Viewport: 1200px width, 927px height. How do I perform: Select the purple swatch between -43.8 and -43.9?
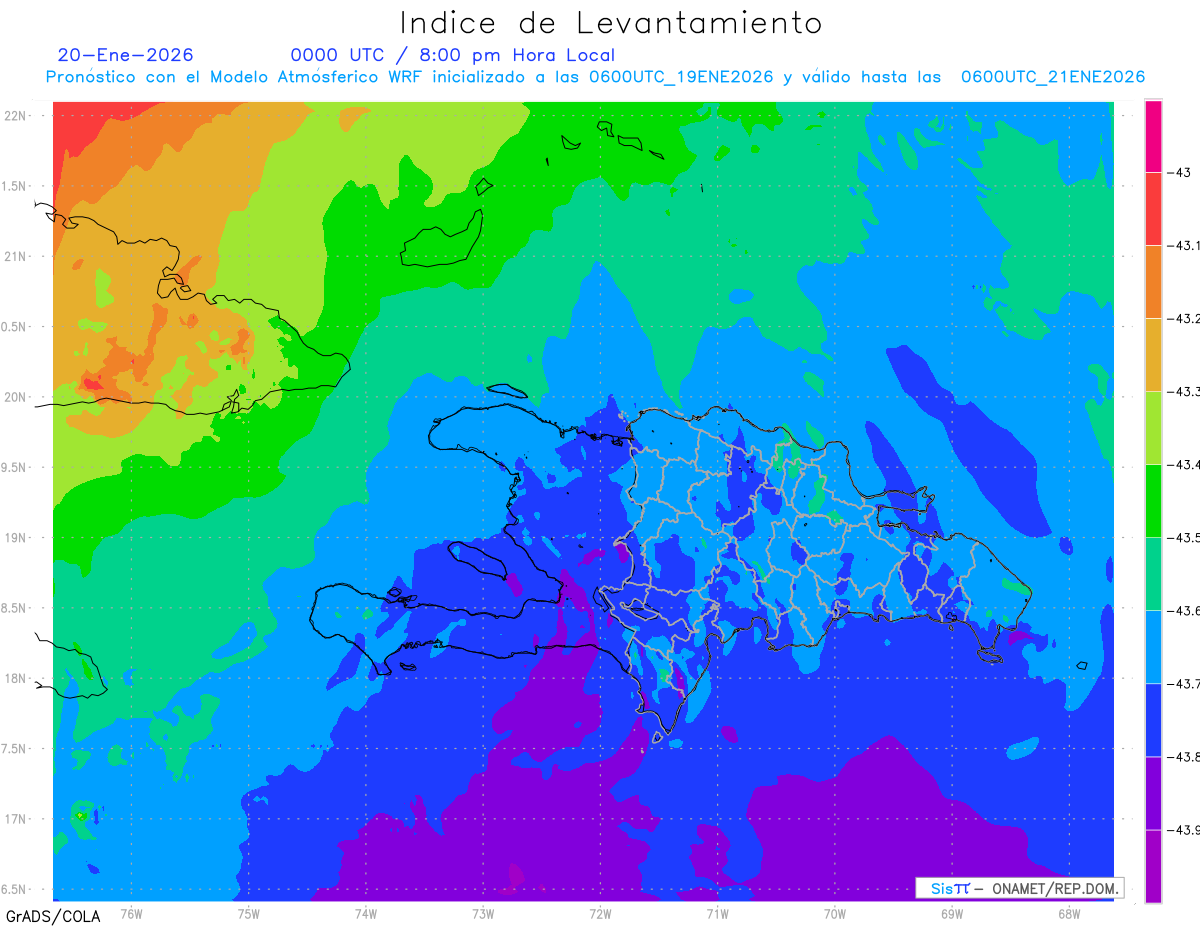1153,793
